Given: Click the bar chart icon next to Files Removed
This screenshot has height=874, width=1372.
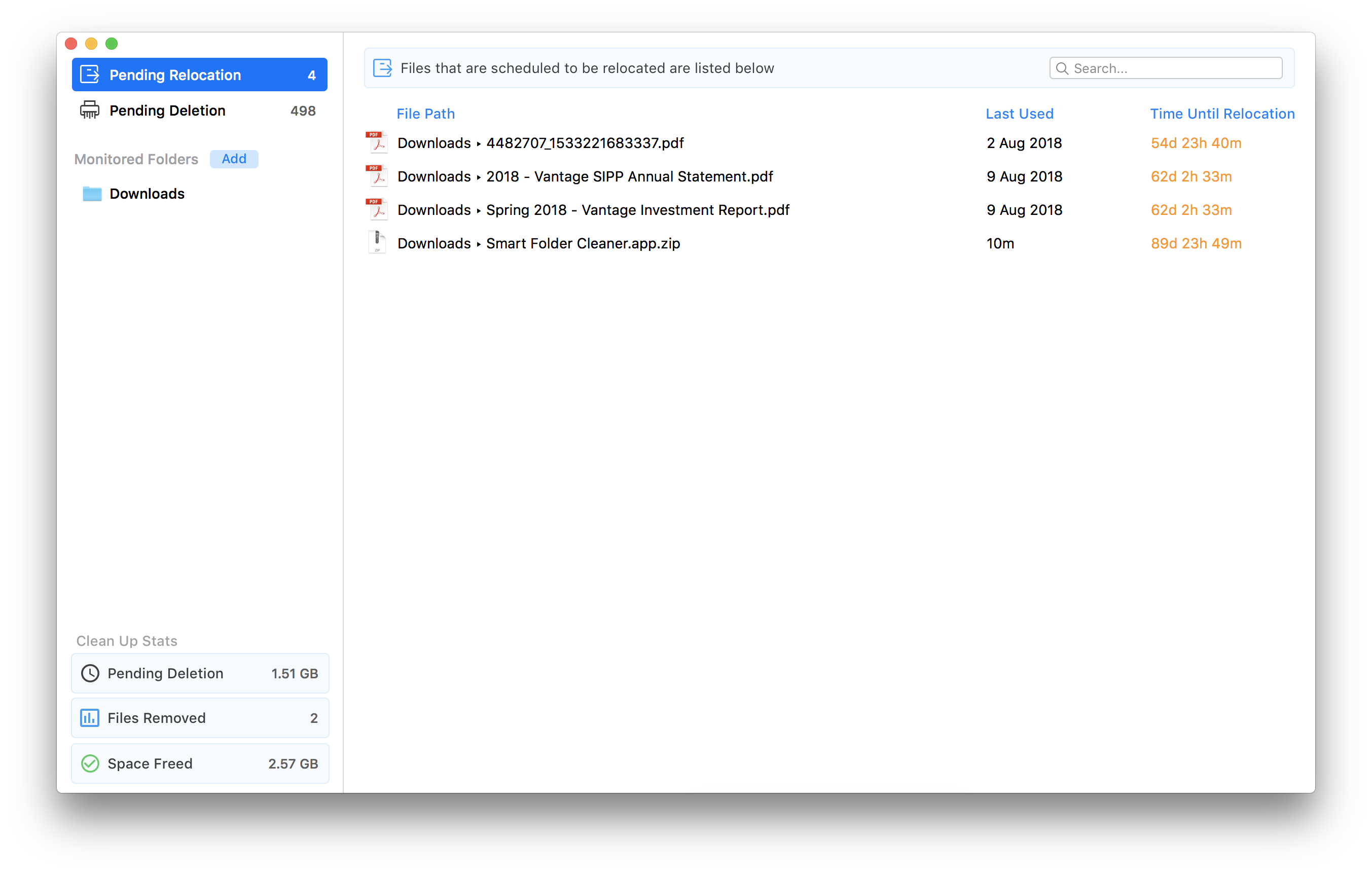Looking at the screenshot, I should [x=90, y=718].
